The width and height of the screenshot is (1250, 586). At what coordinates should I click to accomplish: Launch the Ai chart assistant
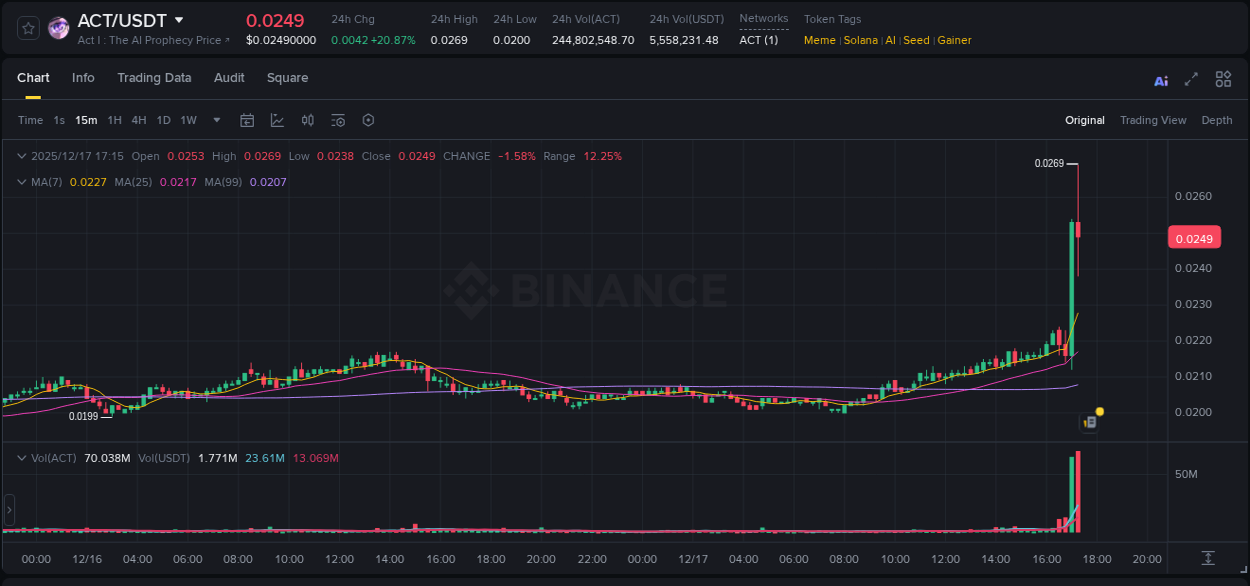1160,78
